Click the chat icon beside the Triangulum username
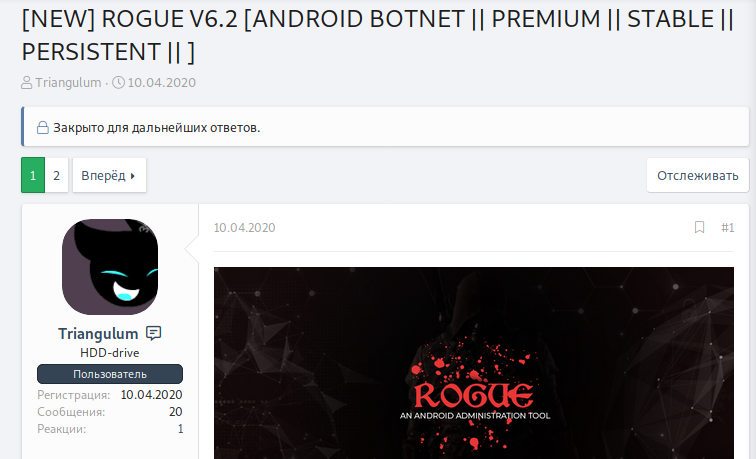The image size is (756, 459). coord(153,333)
